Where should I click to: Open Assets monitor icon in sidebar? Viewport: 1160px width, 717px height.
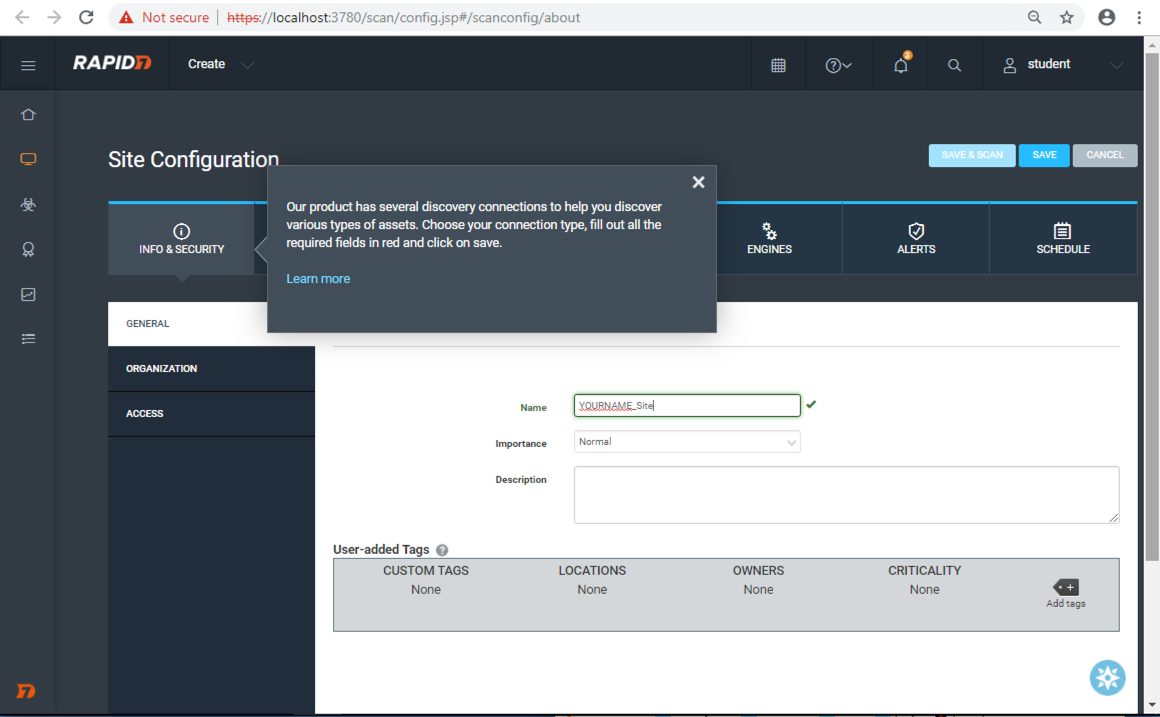point(28,160)
